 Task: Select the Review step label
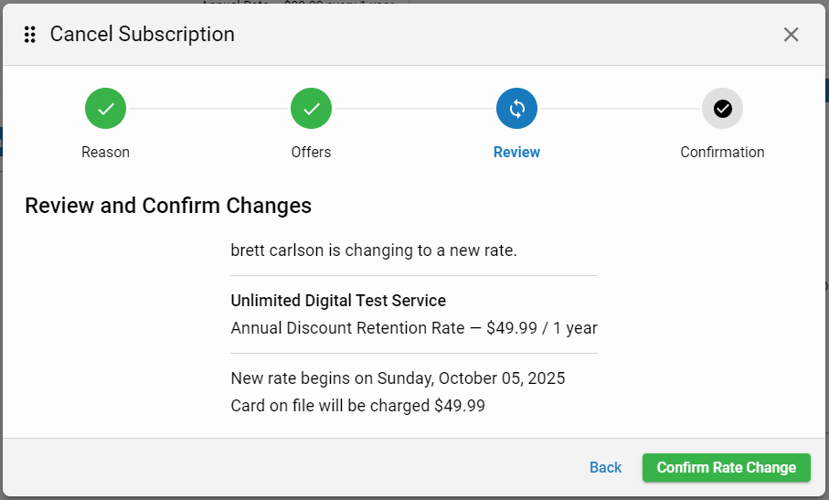click(x=517, y=152)
